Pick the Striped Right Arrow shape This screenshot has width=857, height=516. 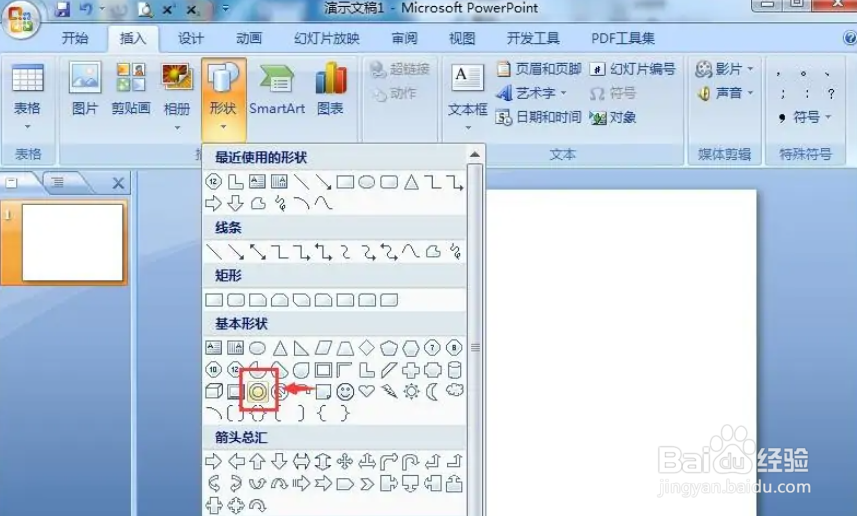tap(301, 484)
